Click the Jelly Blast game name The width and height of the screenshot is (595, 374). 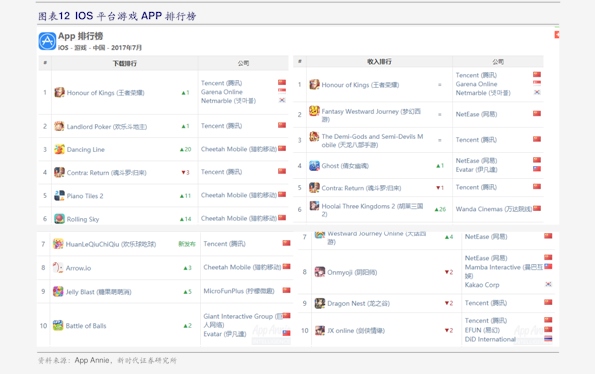[98, 292]
